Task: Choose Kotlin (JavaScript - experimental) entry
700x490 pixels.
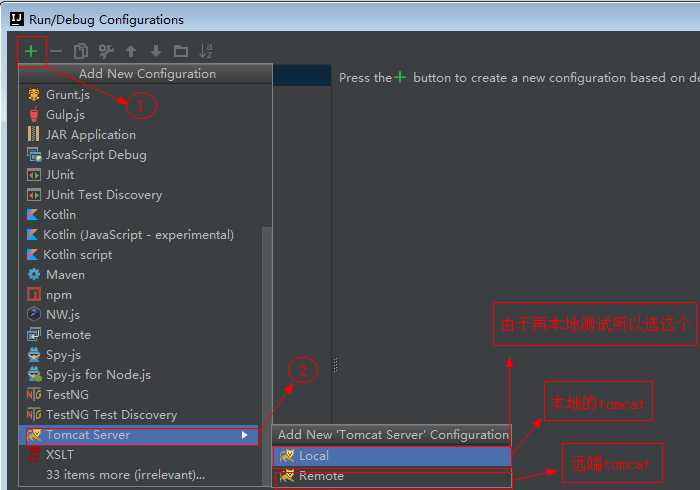Action: 140,235
